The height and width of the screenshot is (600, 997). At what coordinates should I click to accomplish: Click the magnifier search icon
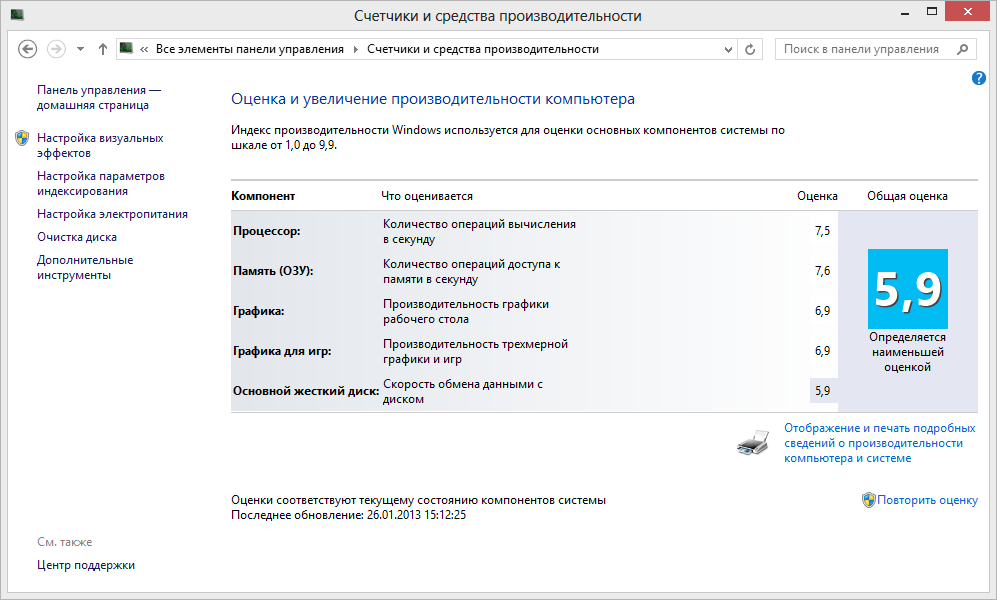coord(963,49)
